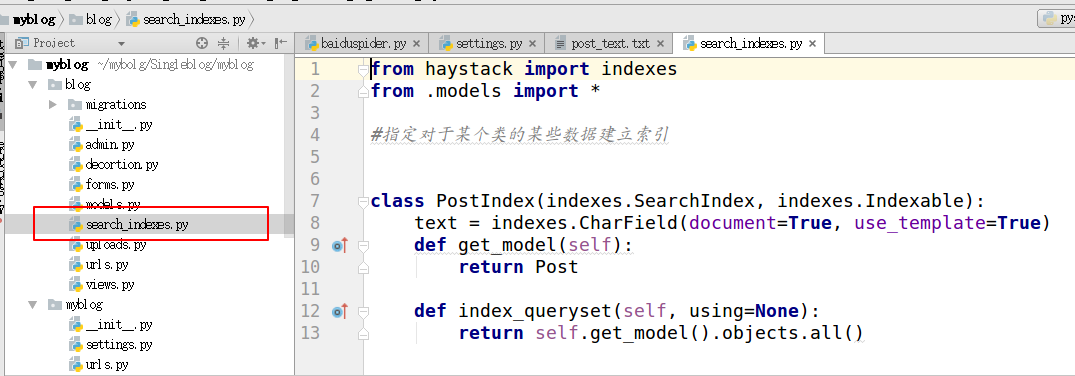Screen dimensions: 1075x376
Task: Collapse the blog folder in tree
Action: (32, 84)
